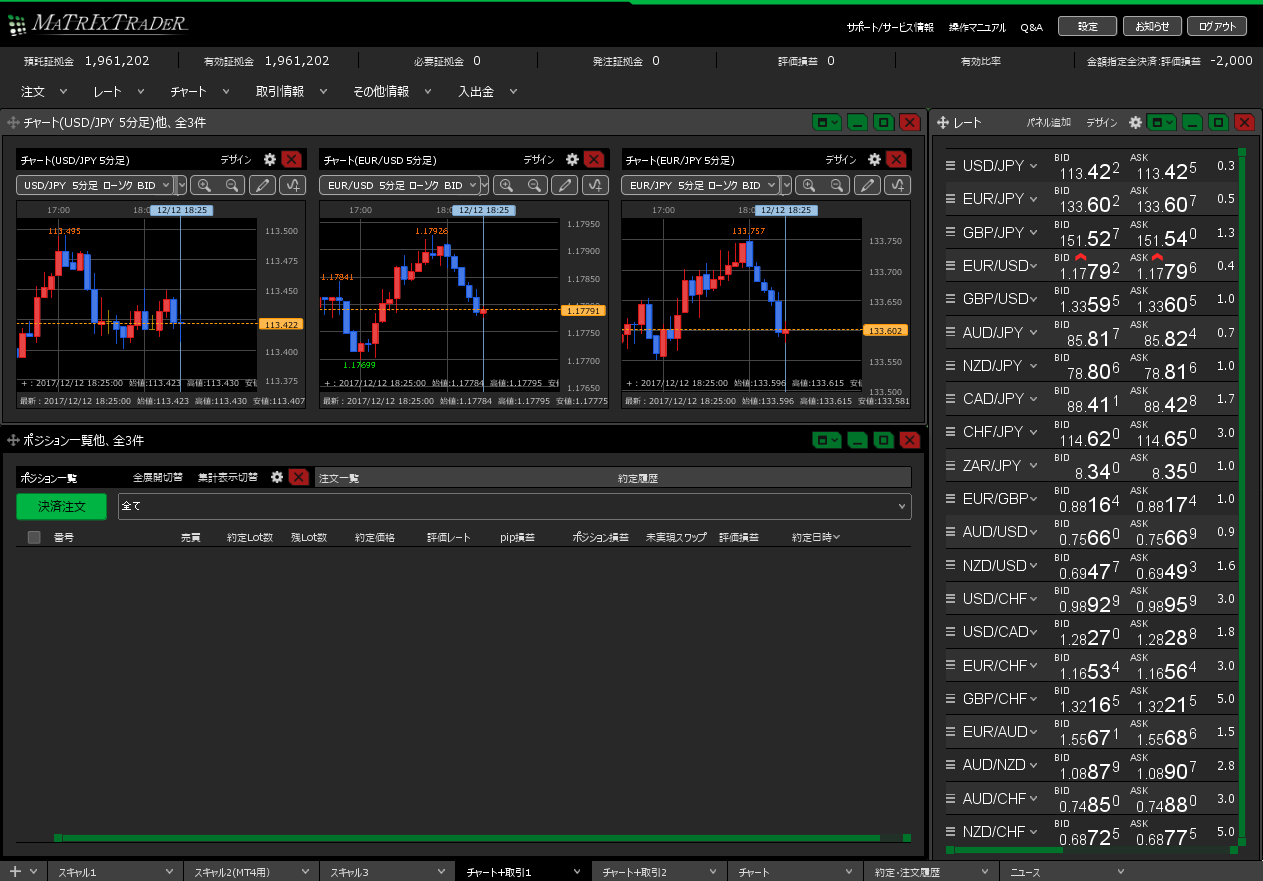Screen dimensions: 1263x881
Task: Switch to the 約定・注文履歴 workspace tab
Action: point(931,872)
